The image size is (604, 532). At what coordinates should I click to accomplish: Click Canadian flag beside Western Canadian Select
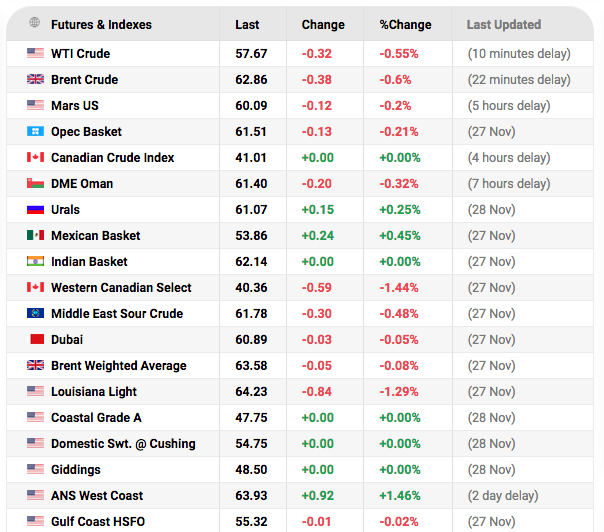[35, 287]
